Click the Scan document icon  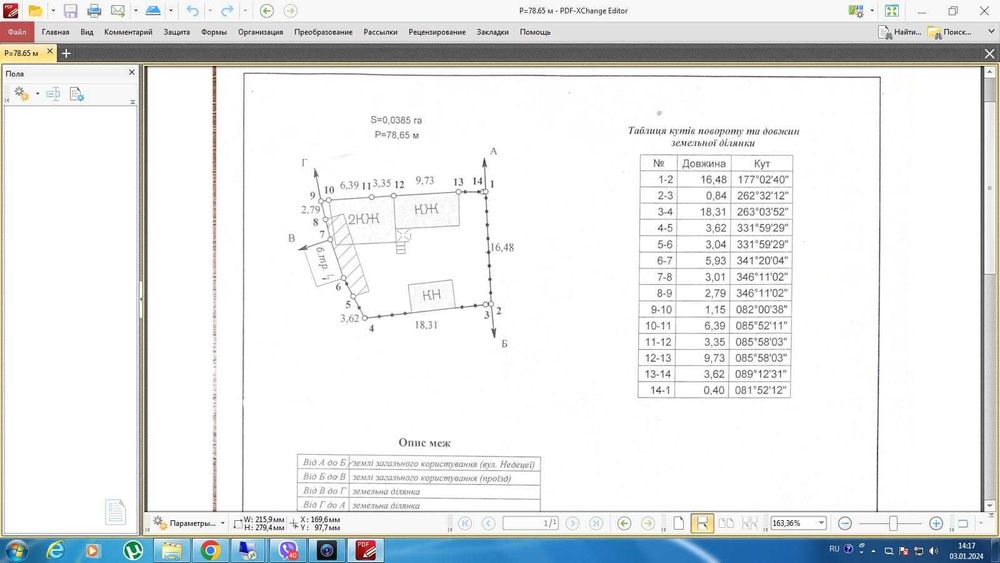coord(153,11)
